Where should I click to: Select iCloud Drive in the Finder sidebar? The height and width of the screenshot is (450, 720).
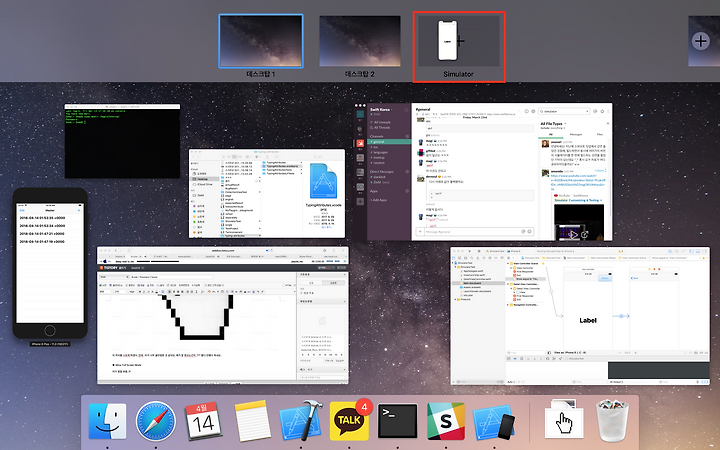204,185
